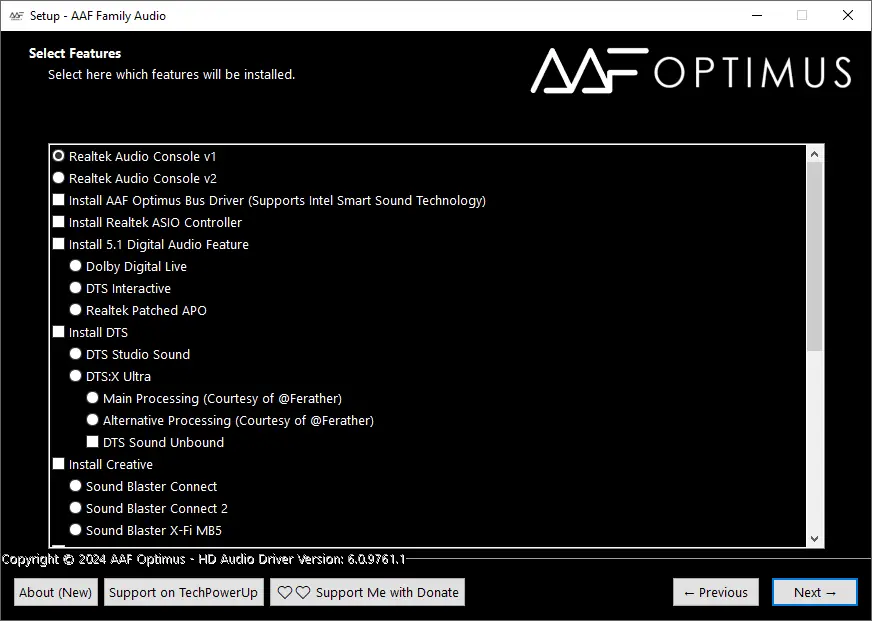Select Realtek Patched APO option
This screenshot has width=872, height=621.
click(x=76, y=310)
